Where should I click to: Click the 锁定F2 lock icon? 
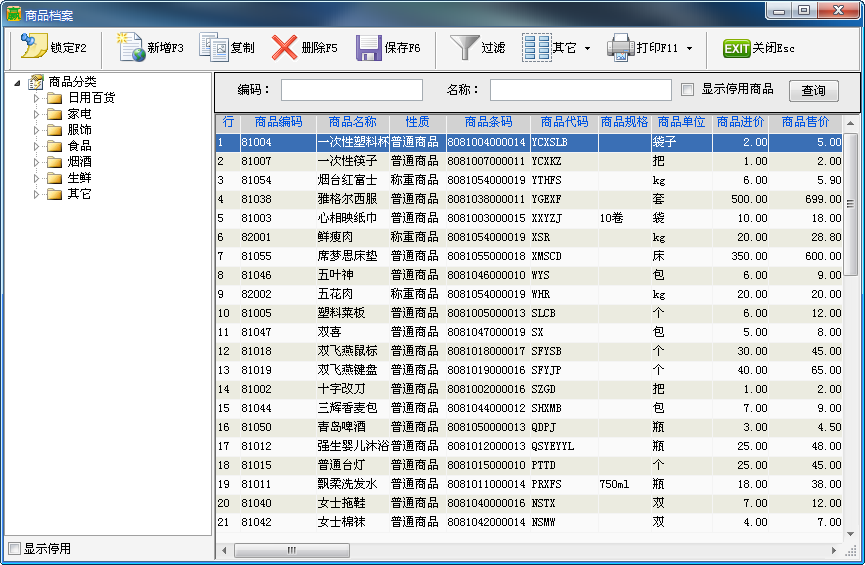click(x=34, y=47)
